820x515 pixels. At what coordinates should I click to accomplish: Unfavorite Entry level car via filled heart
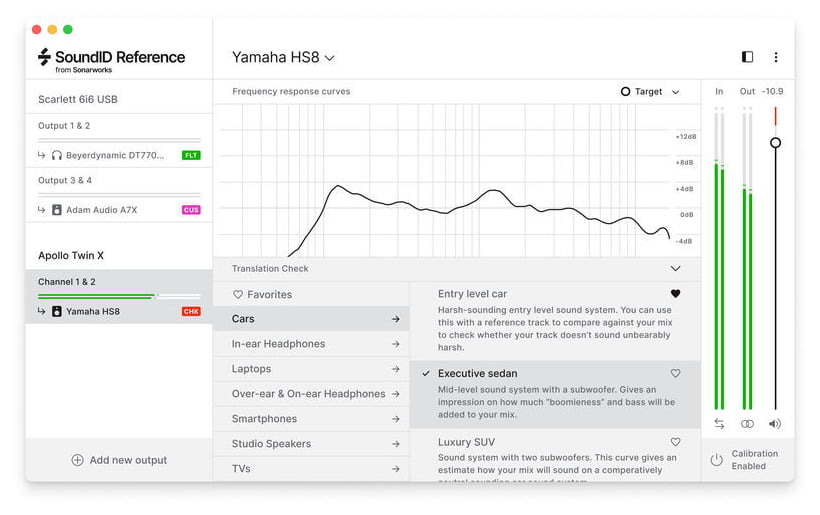(675, 294)
